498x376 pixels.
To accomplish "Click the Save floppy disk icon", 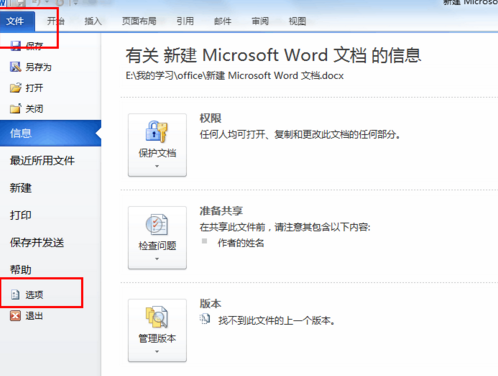I will pos(15,46).
